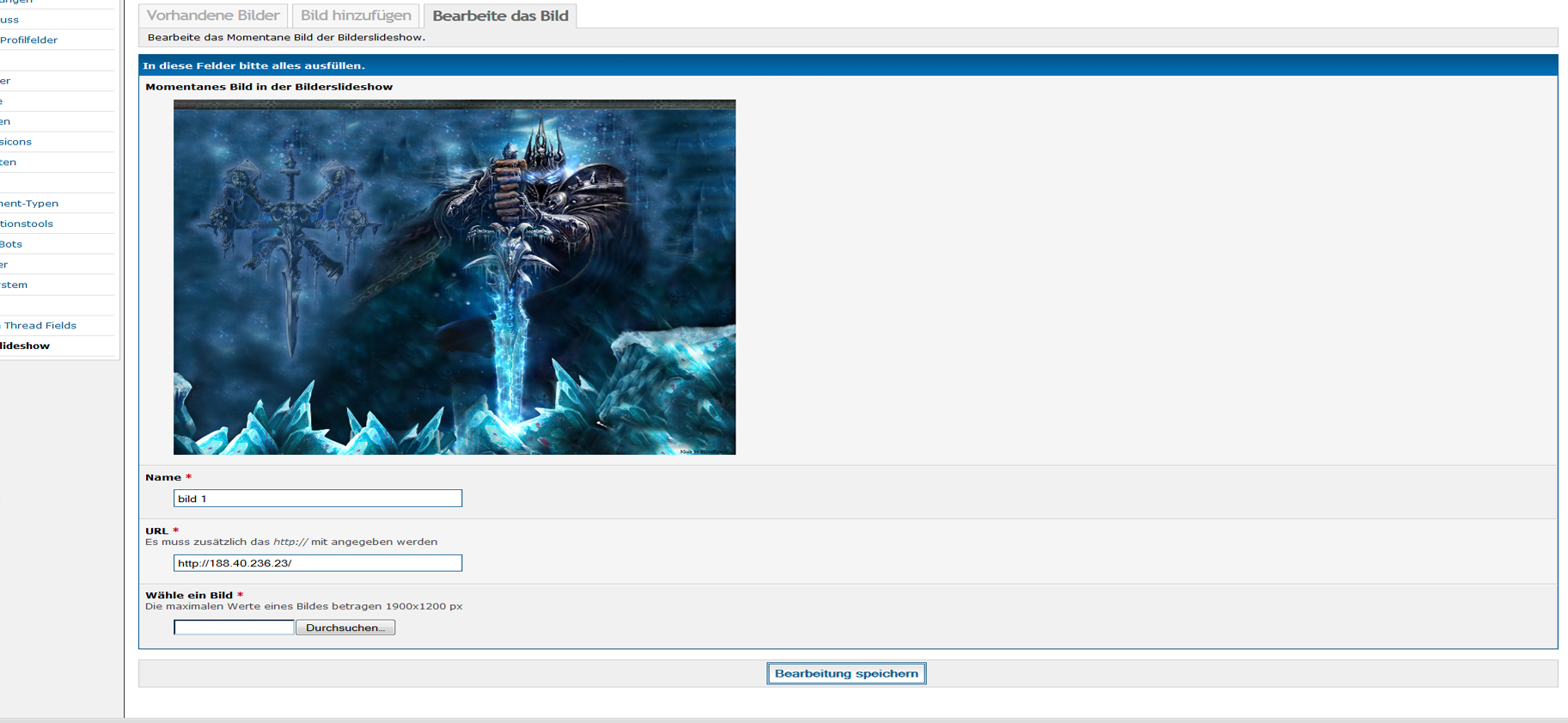Click the Durchsuchen button
The image size is (1568, 723).
click(345, 628)
